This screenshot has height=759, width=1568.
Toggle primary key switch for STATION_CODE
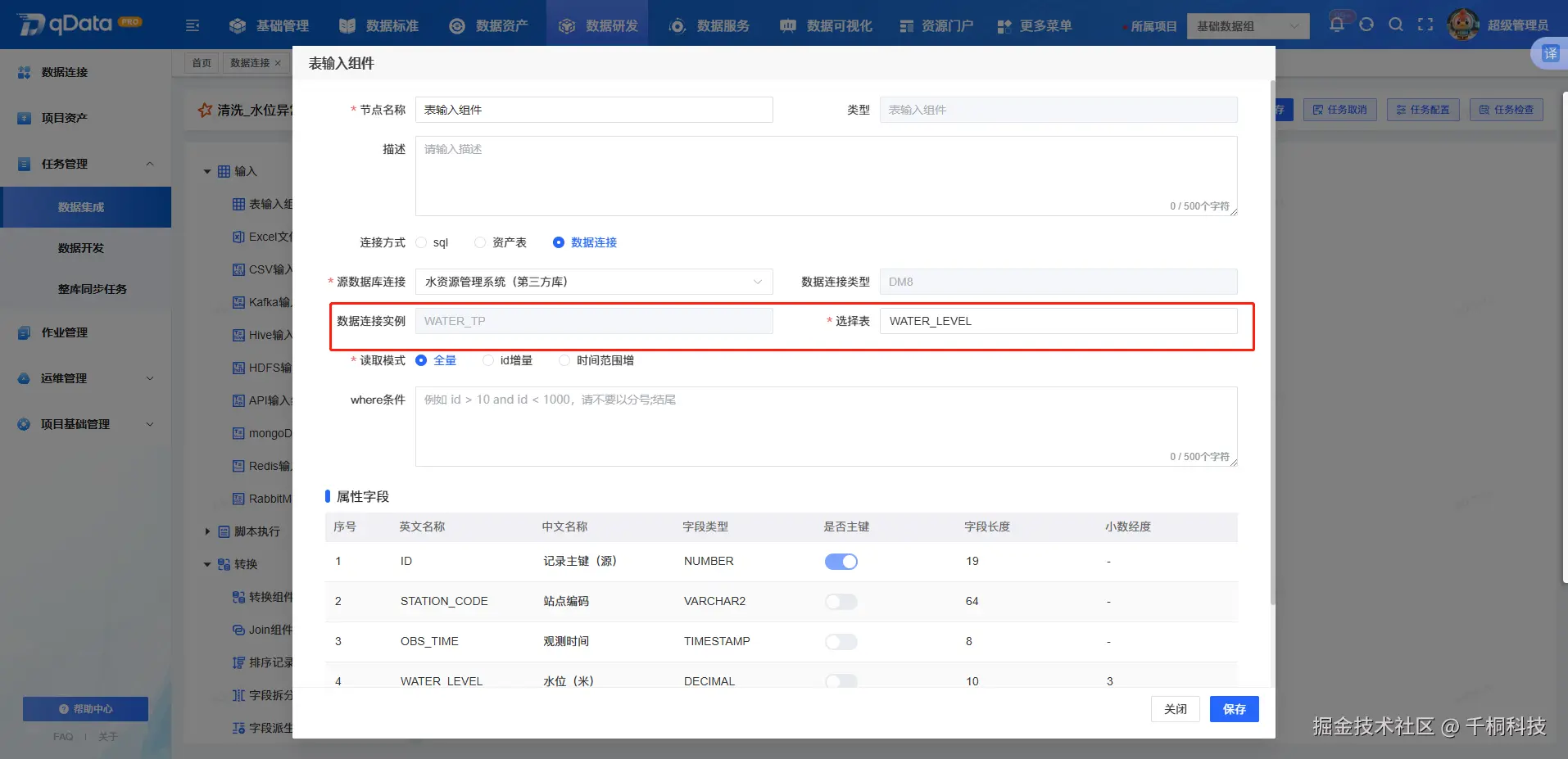841,602
